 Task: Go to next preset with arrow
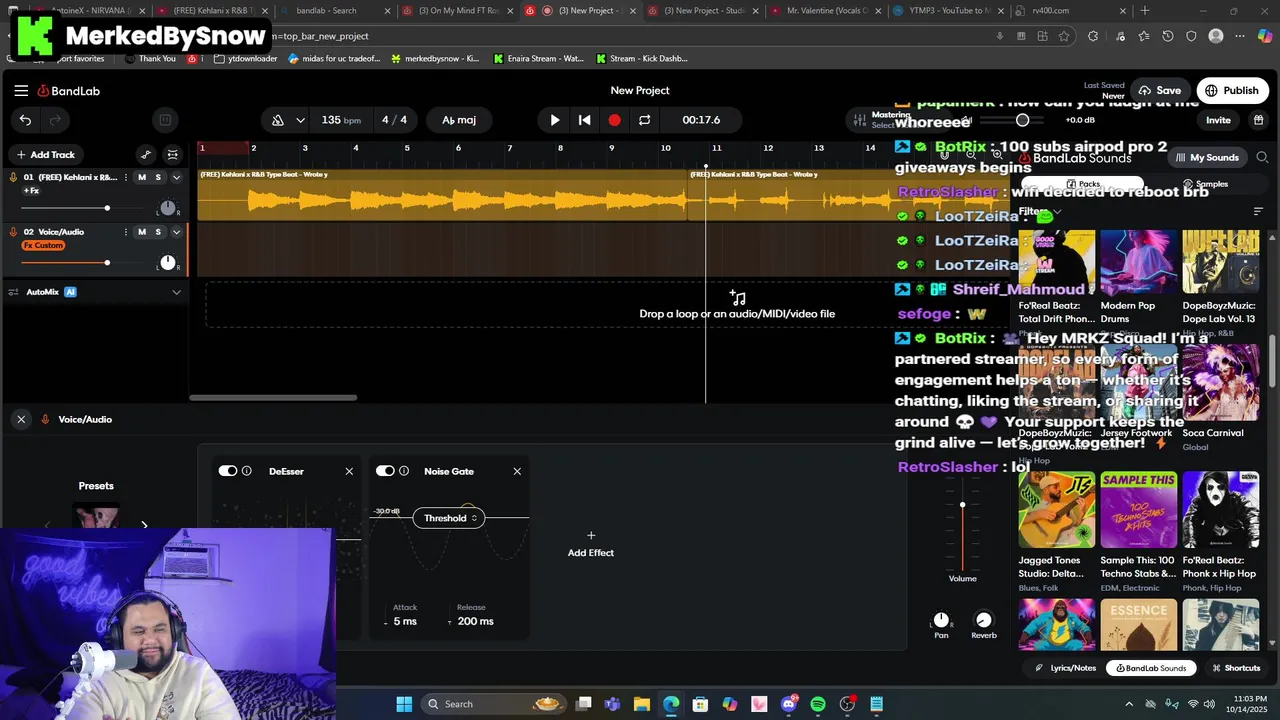[144, 525]
